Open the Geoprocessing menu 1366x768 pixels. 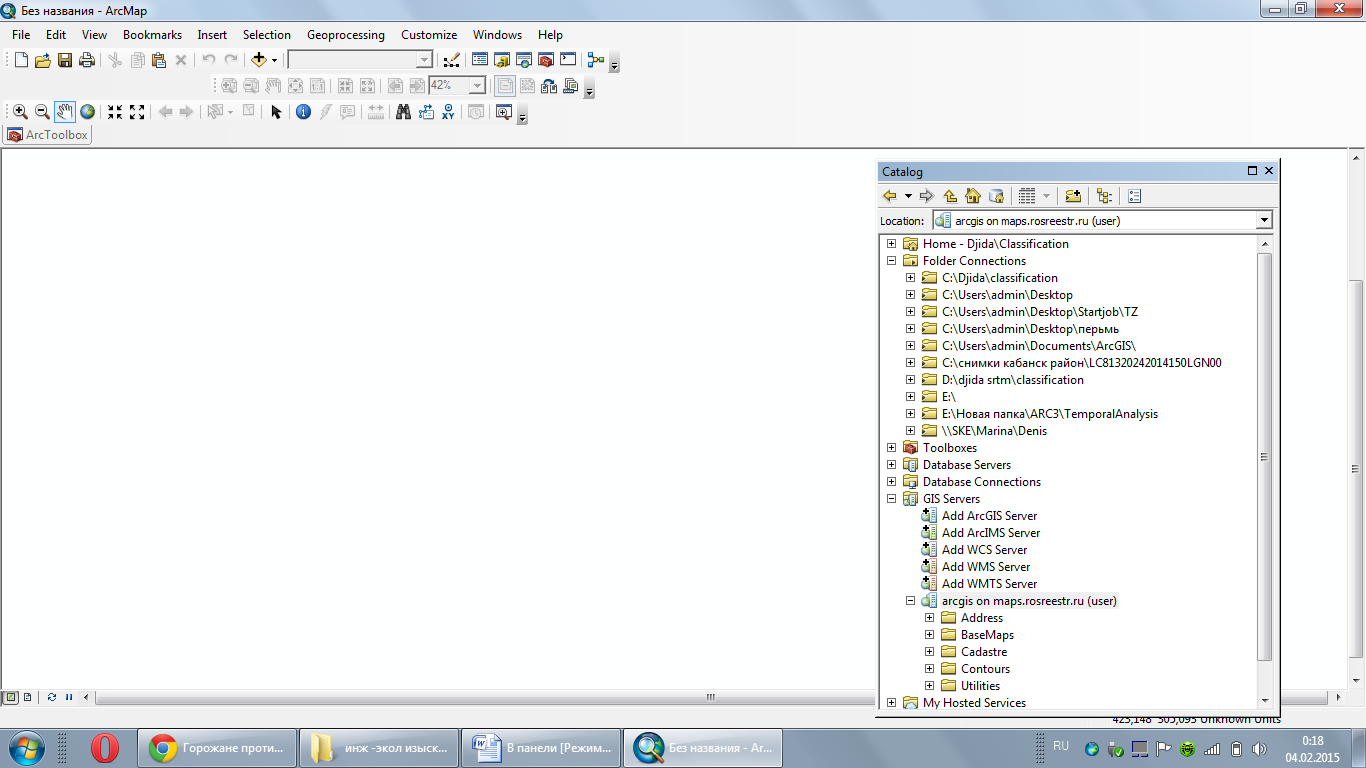tap(346, 35)
